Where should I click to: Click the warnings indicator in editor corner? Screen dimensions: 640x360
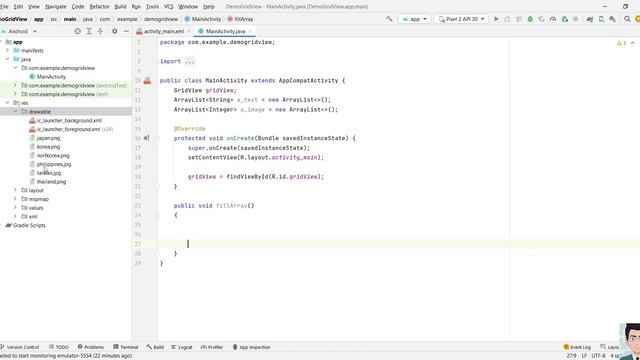tap(621, 43)
